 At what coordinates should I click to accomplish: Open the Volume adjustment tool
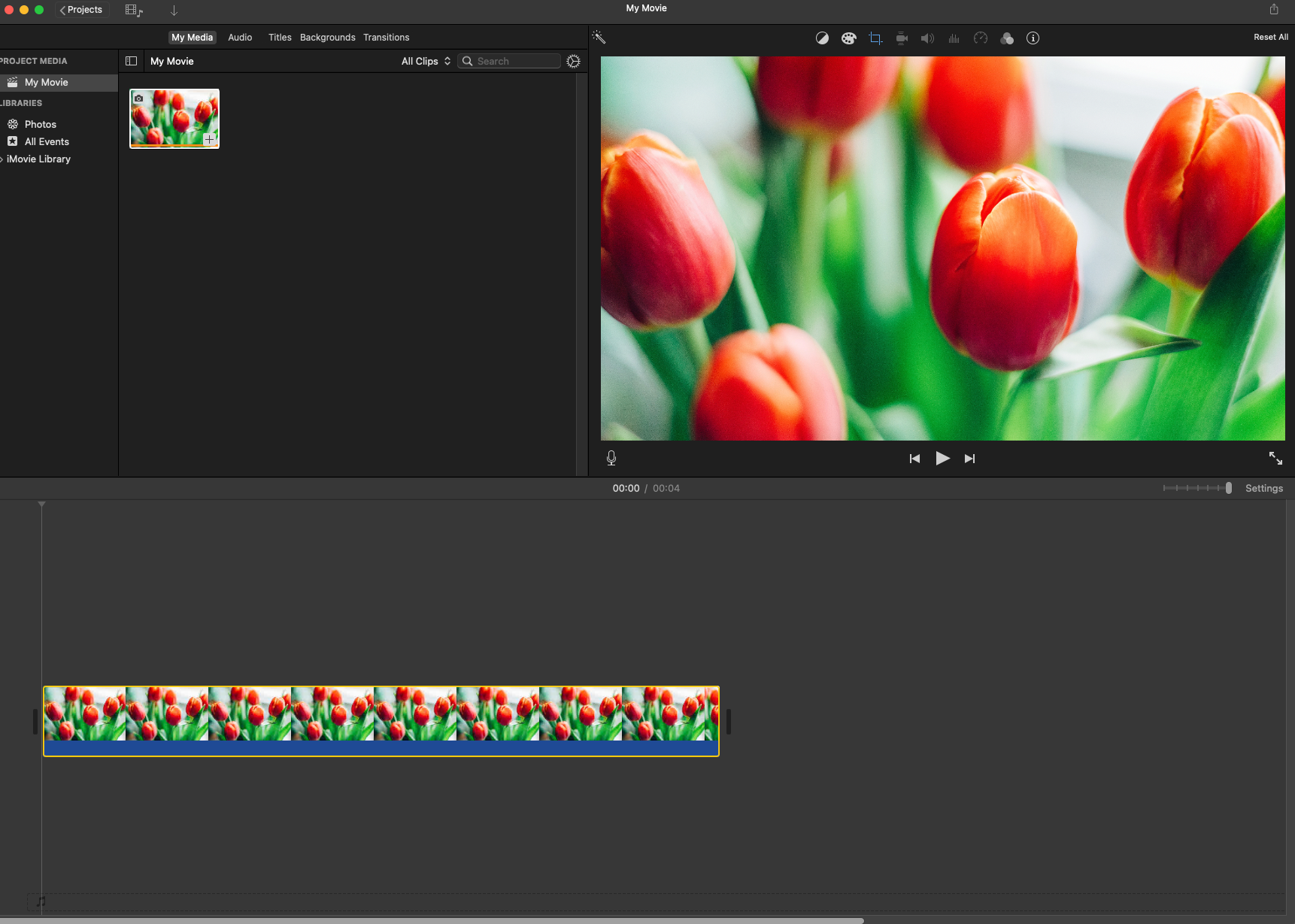pyautogui.click(x=927, y=38)
